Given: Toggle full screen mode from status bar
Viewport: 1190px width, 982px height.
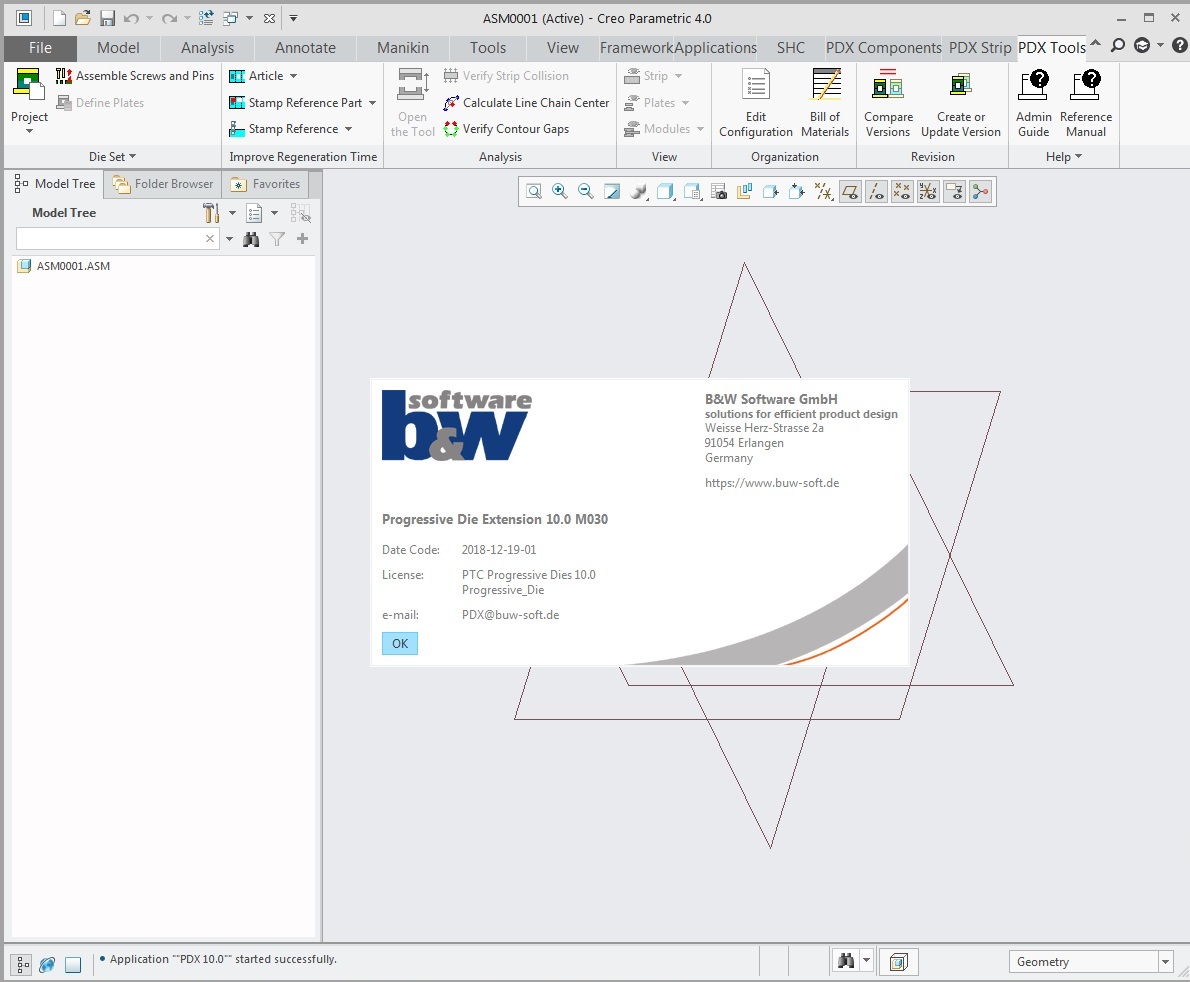Looking at the screenshot, I should point(73,965).
